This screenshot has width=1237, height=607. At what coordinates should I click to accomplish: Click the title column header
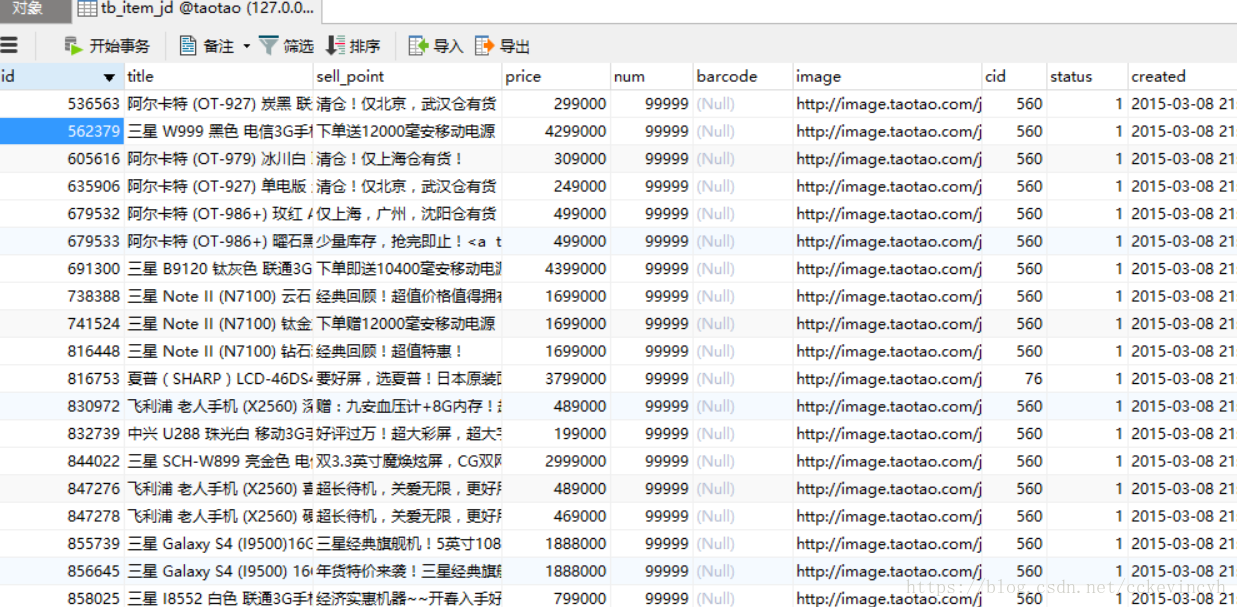218,76
